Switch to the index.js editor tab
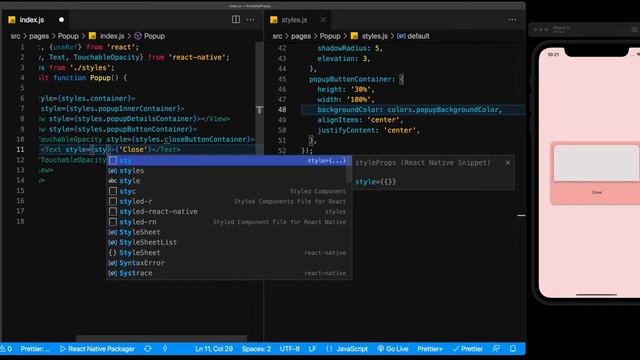The width and height of the screenshot is (640, 360). 32,20
